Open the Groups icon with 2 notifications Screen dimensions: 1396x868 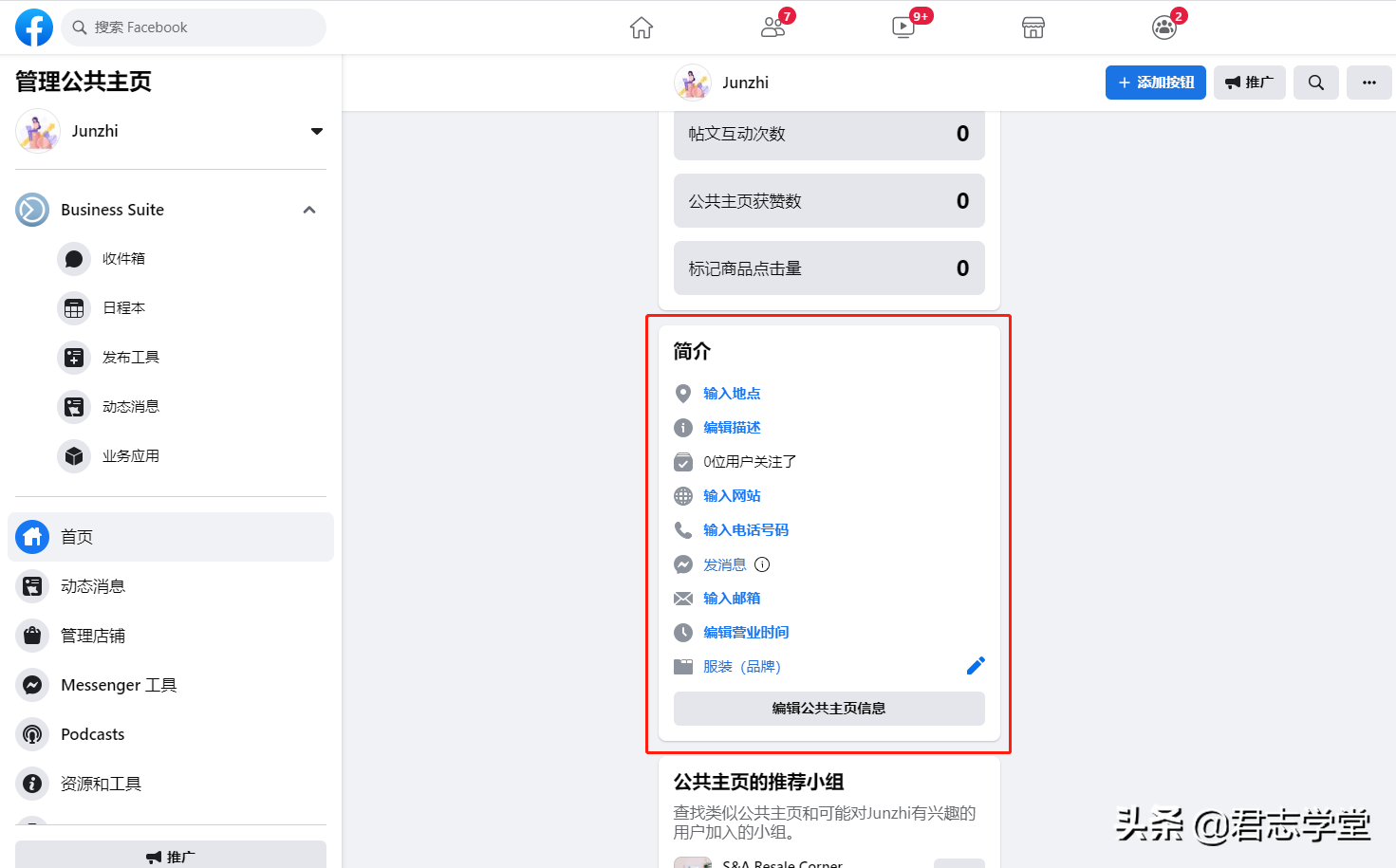pyautogui.click(x=1164, y=28)
